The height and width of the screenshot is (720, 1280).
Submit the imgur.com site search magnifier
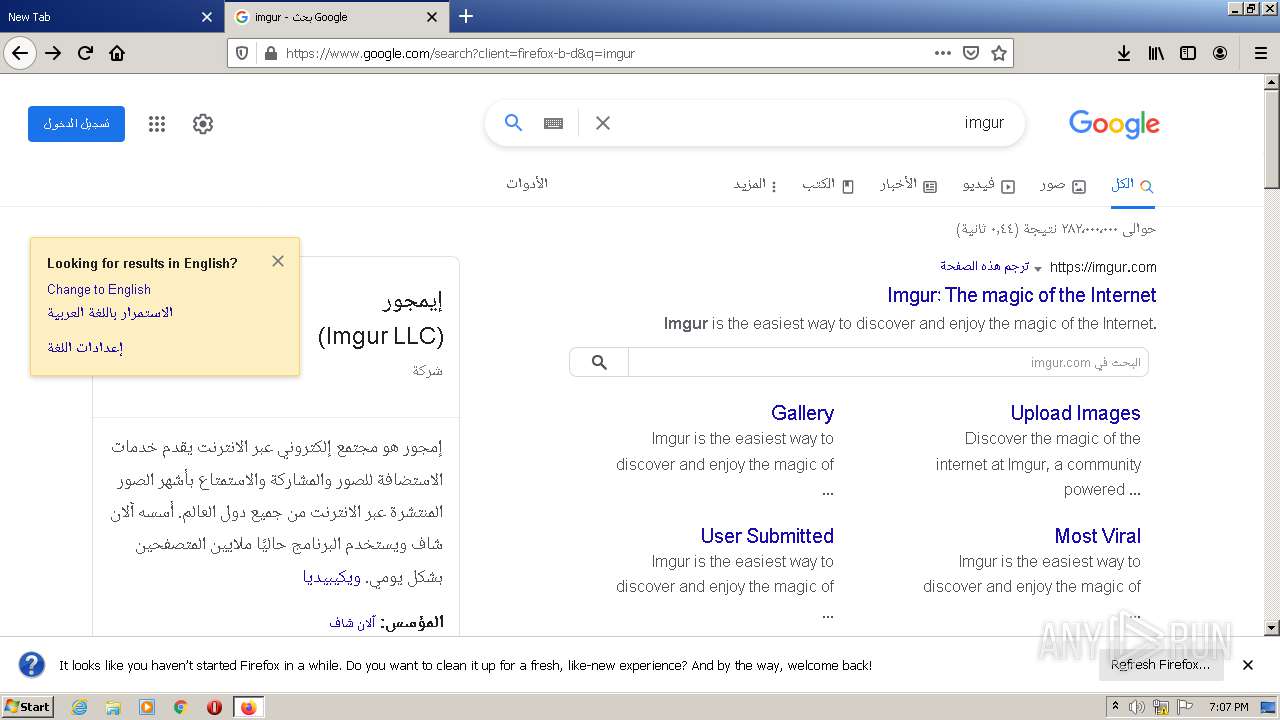click(x=599, y=362)
